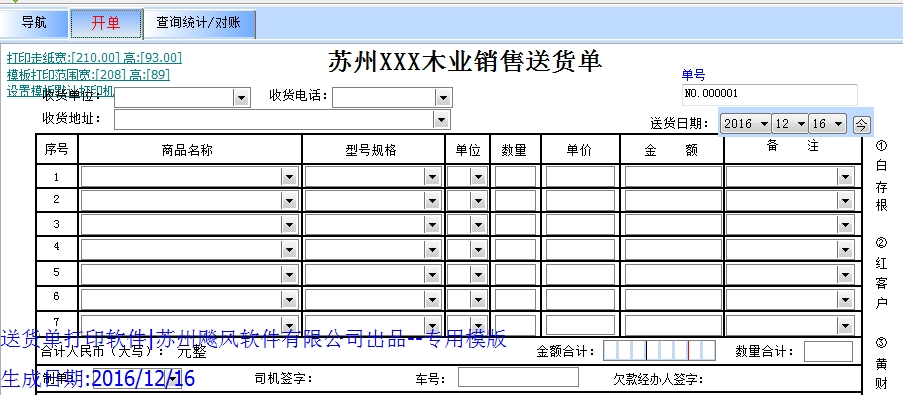Click the 数量 field in row 1
Screen dimensions: 903x395
(515, 177)
